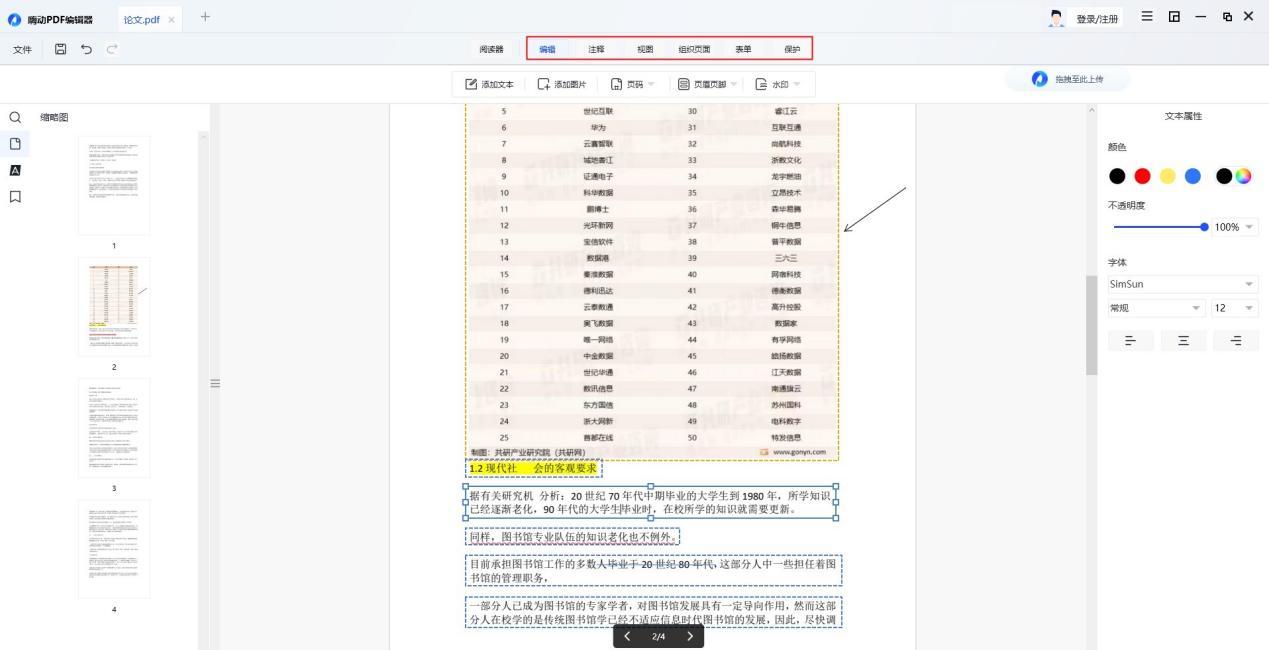Go to previous page arrow

628,636
